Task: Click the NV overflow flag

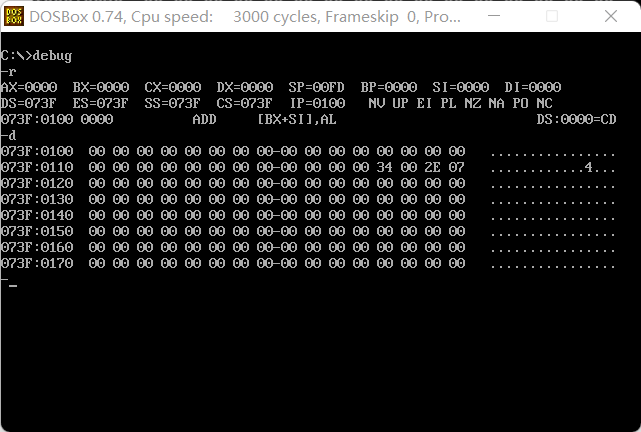Action: 377,103
